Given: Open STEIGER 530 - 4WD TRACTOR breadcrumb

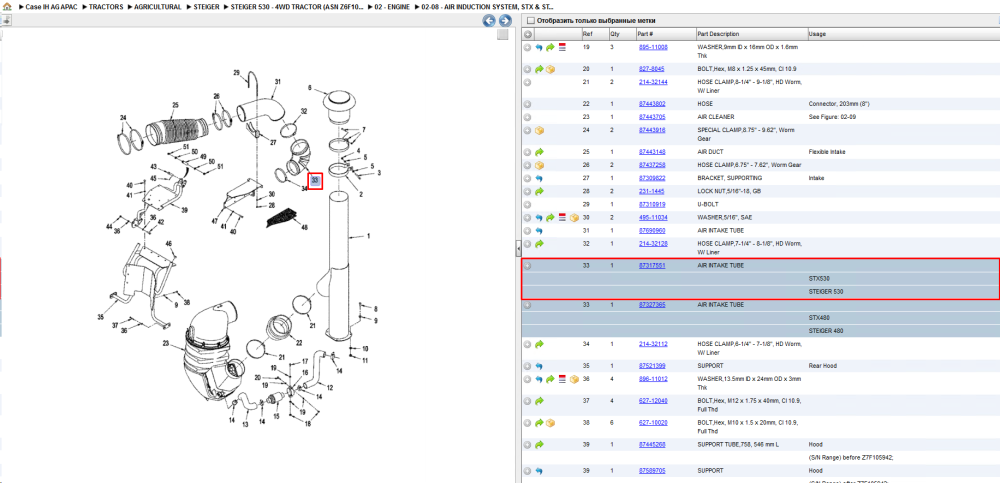Looking at the screenshot, I should point(298,7).
